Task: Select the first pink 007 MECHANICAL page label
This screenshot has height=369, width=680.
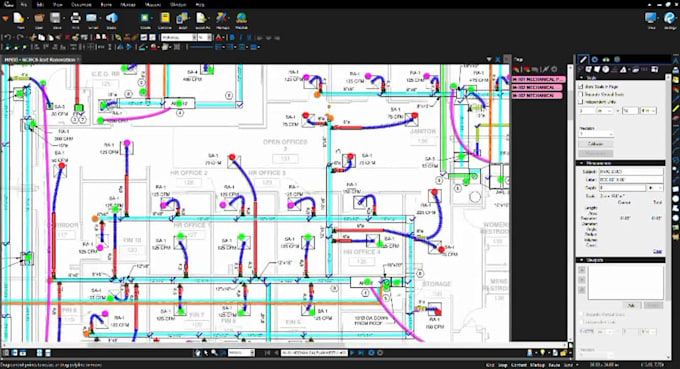Action: click(538, 79)
